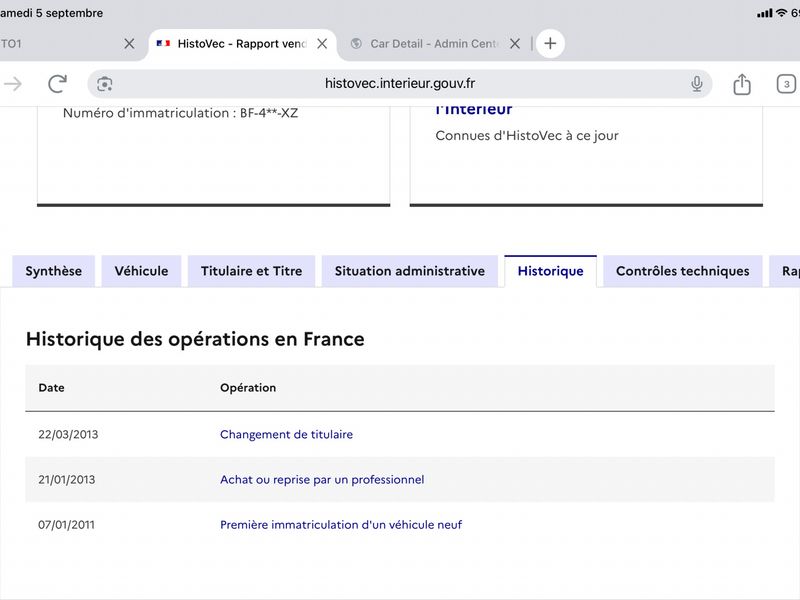This screenshot has width=800, height=600.
Task: Add a new browser tab
Action: [x=550, y=43]
